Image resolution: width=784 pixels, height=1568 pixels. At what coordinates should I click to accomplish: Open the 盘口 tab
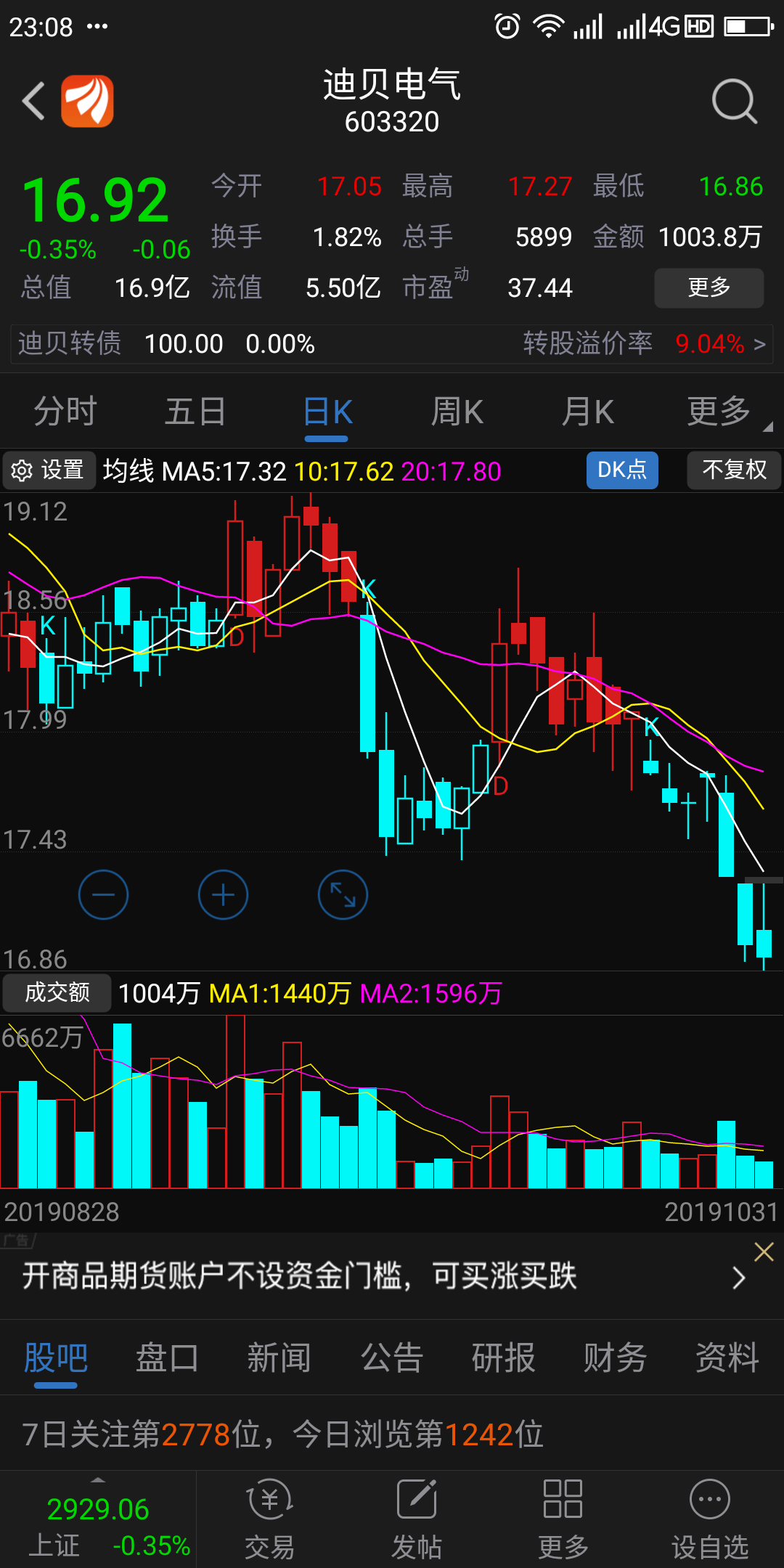tap(167, 1358)
